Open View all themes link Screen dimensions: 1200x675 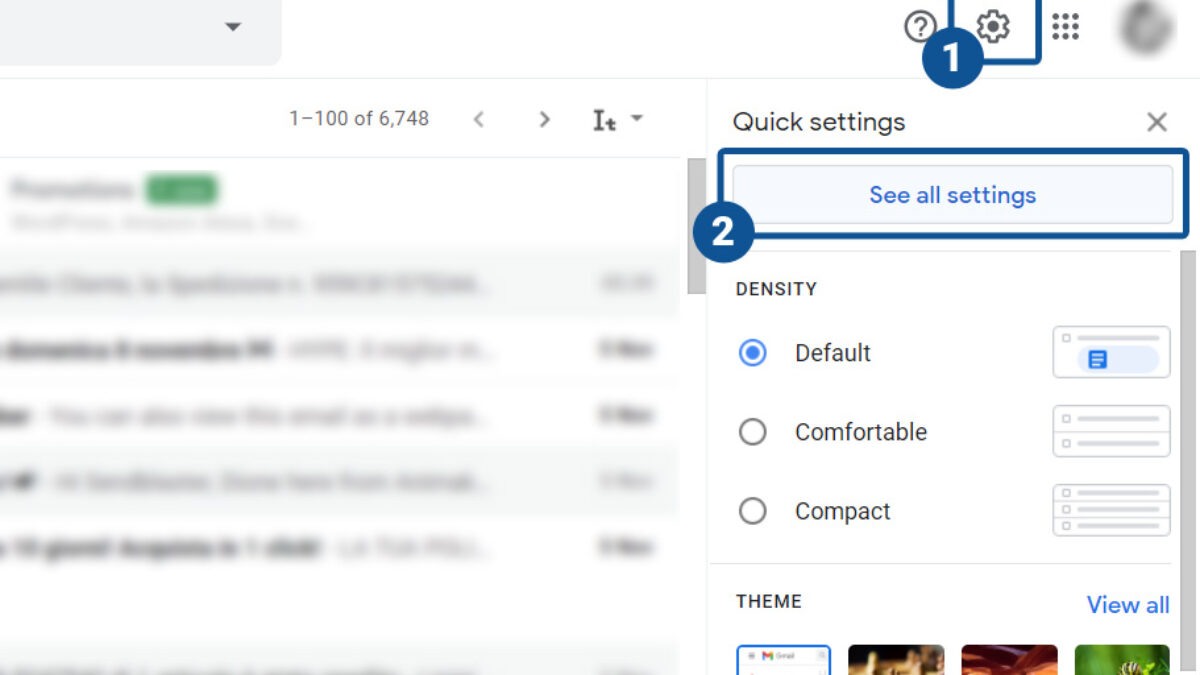(x=1127, y=605)
